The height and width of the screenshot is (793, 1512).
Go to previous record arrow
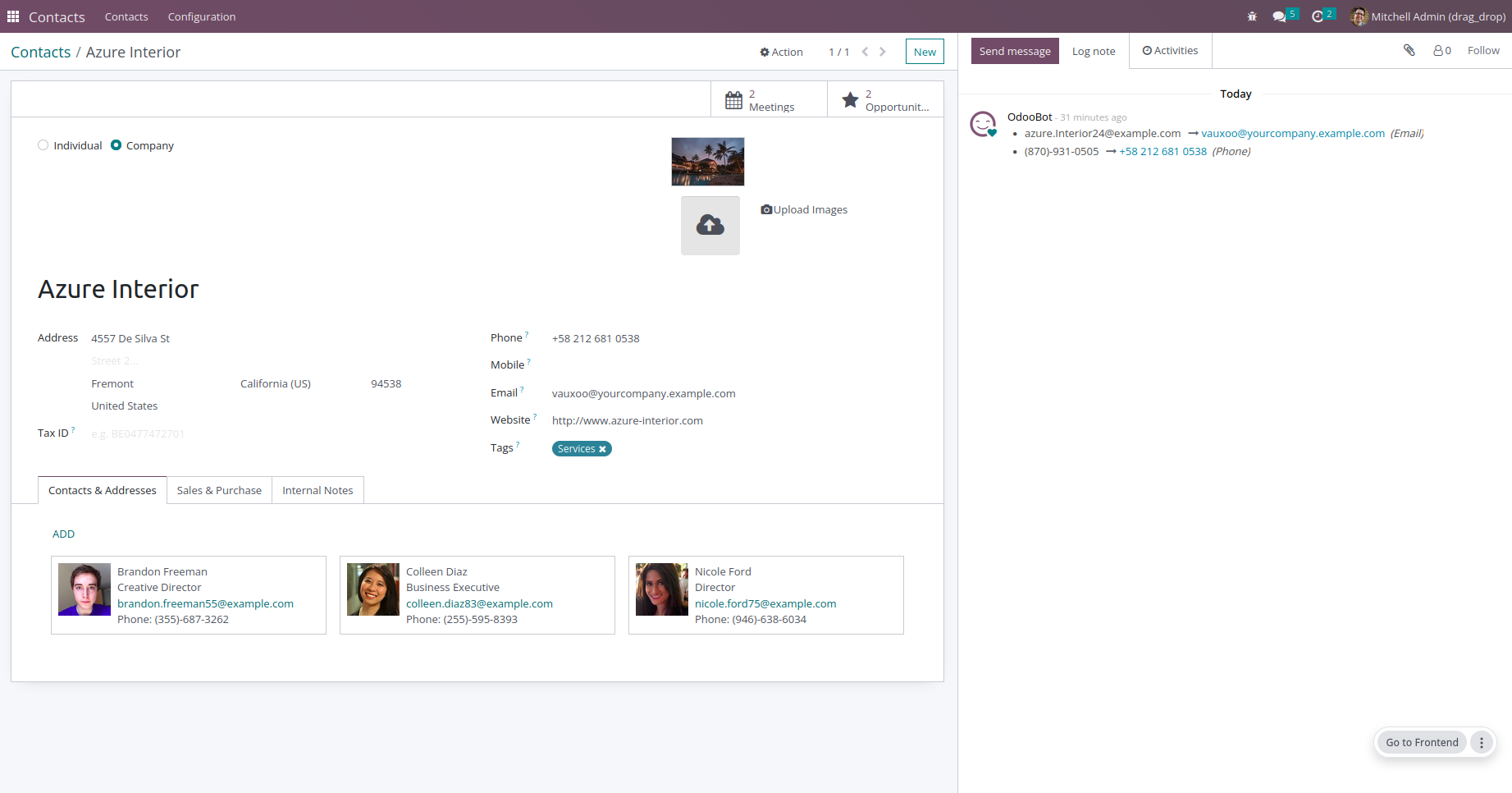coord(865,52)
